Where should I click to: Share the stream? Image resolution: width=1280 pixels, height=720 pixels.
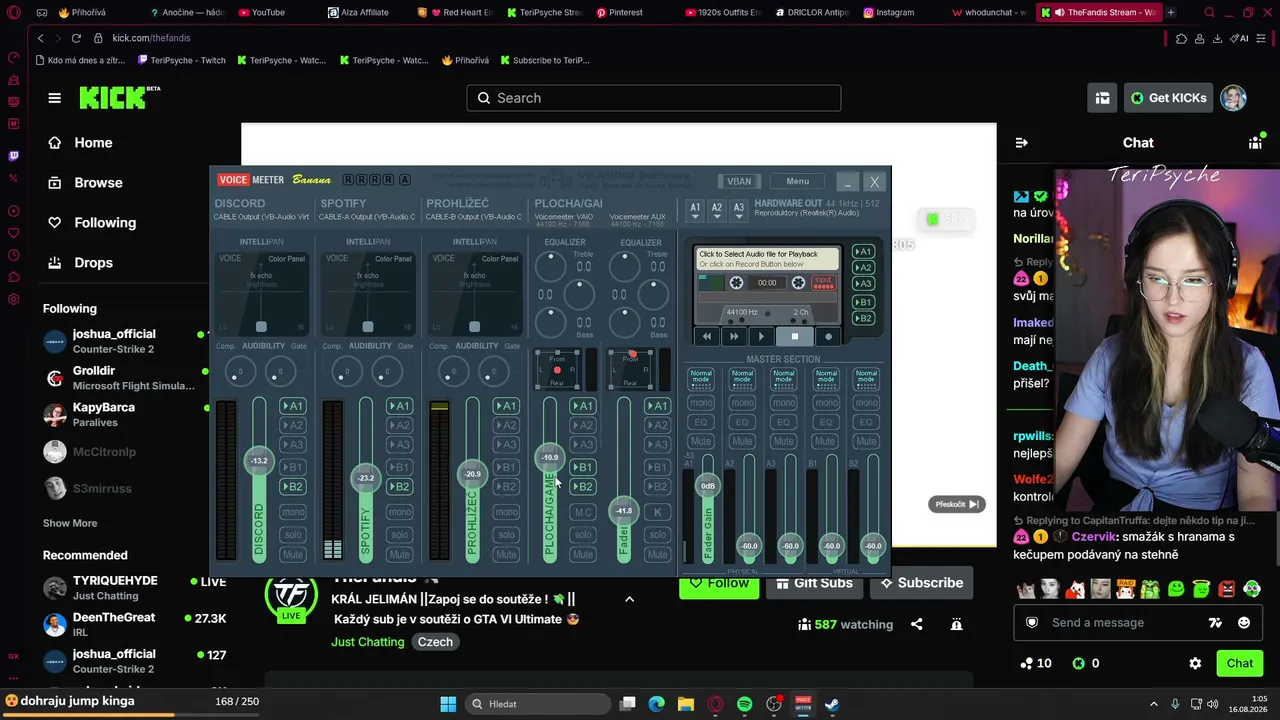916,624
